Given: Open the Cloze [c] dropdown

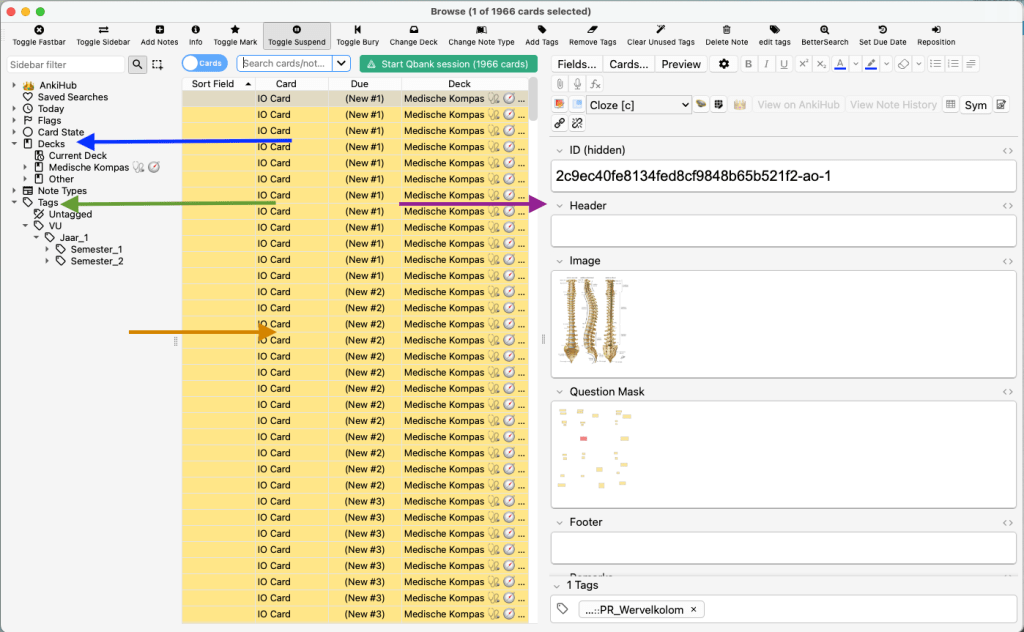Looking at the screenshot, I should [x=639, y=105].
